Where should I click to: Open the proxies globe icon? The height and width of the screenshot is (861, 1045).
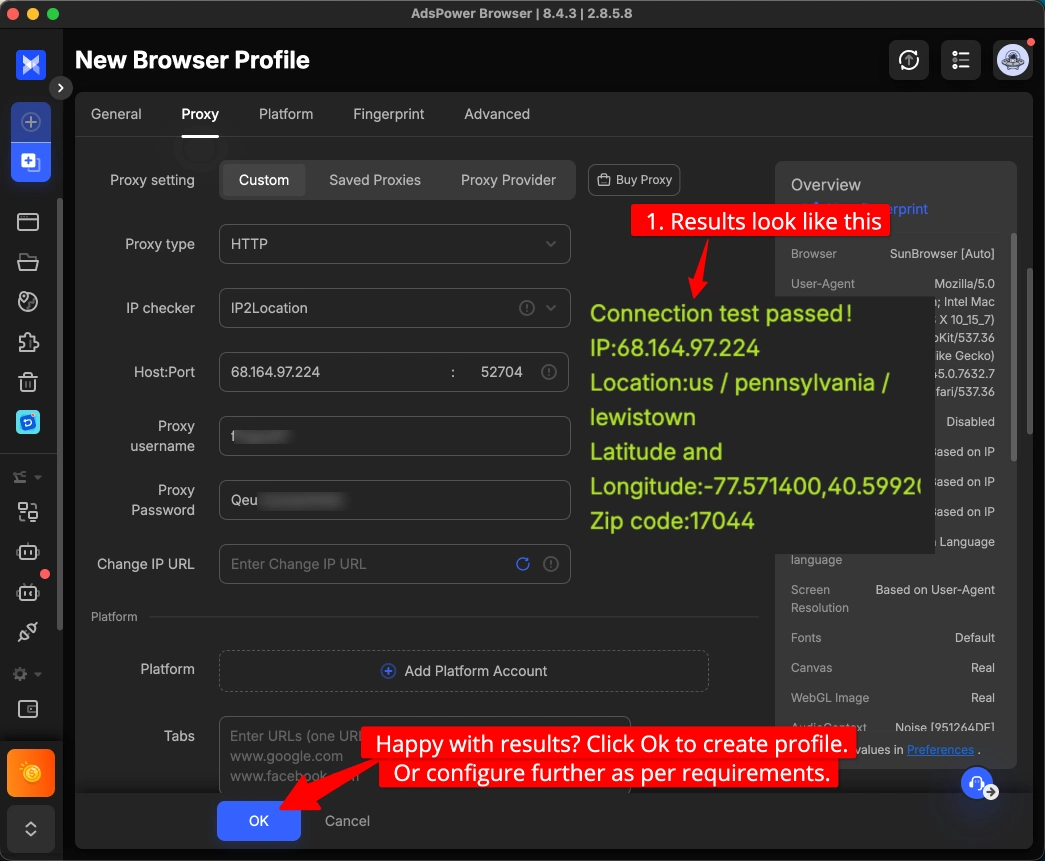tap(28, 302)
